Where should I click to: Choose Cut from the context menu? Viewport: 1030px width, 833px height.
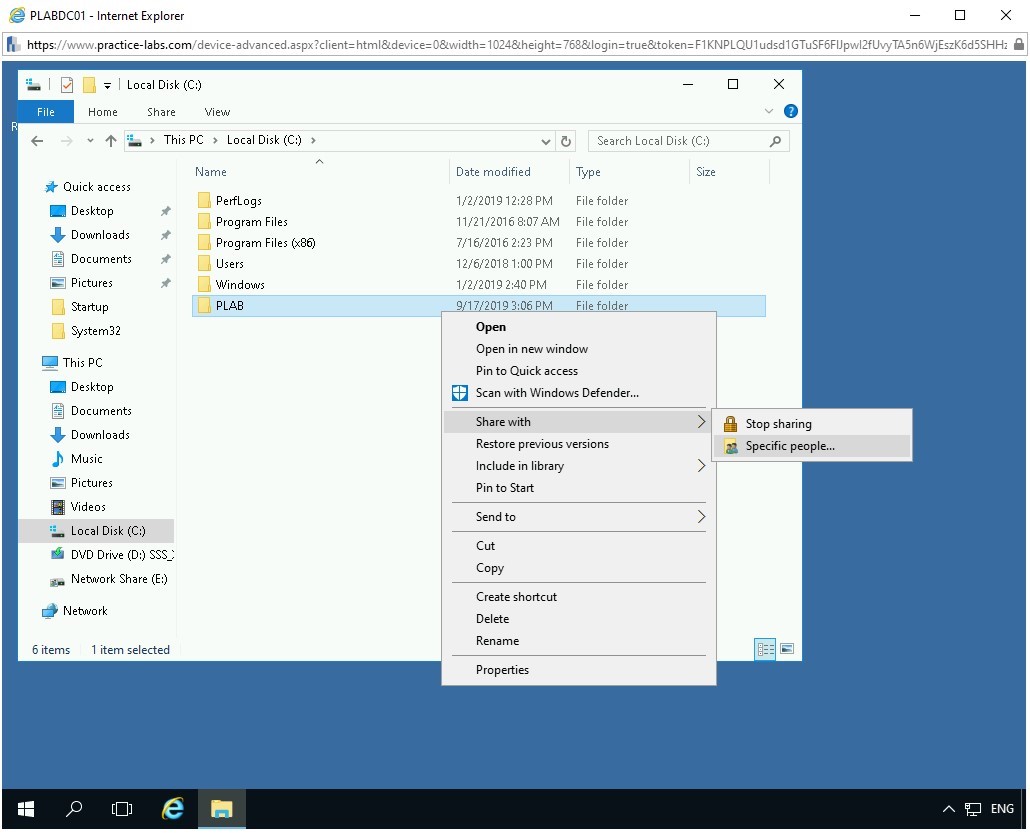click(x=485, y=546)
